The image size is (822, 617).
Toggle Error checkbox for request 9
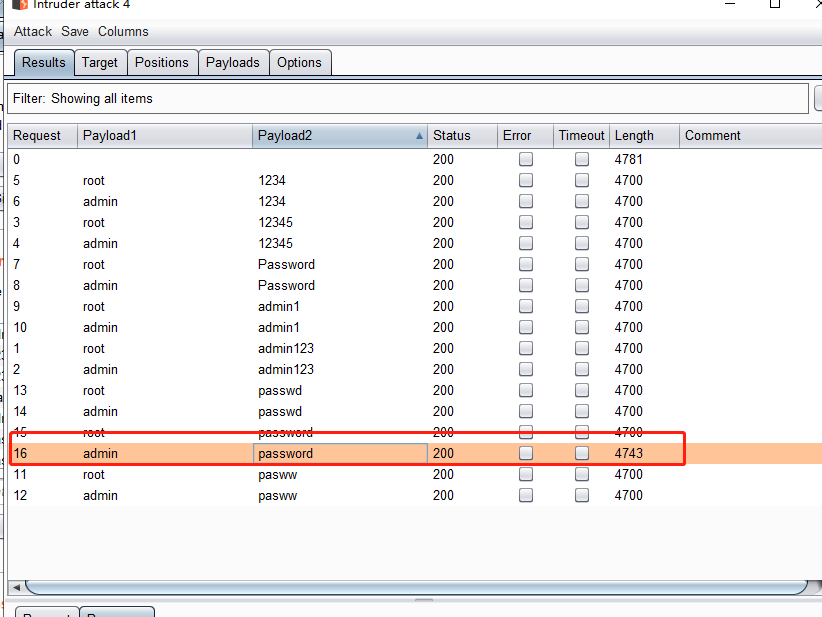click(526, 306)
